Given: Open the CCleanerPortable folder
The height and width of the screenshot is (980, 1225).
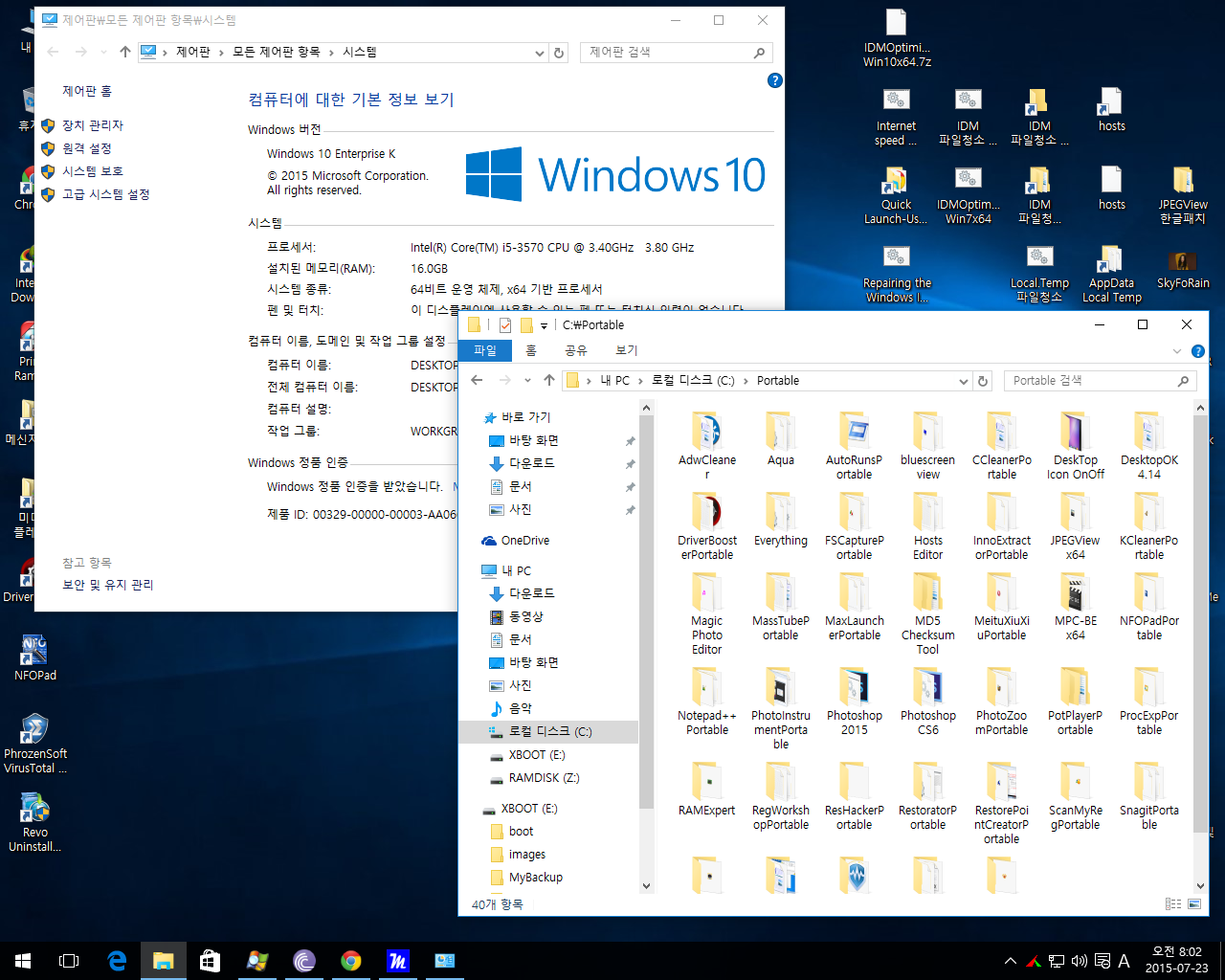Looking at the screenshot, I should pyautogui.click(x=1001, y=447).
